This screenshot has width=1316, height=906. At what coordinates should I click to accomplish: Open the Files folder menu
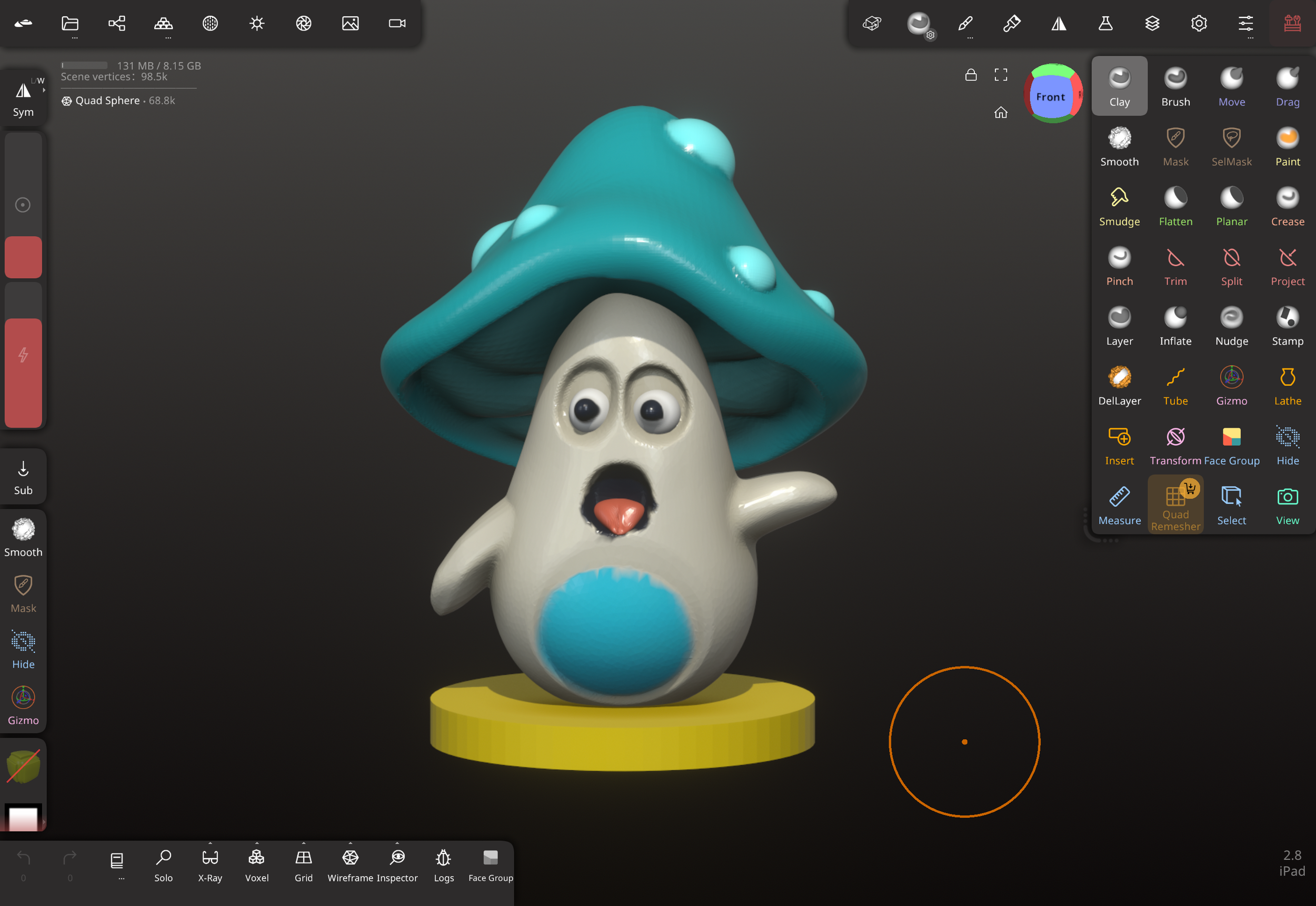(70, 24)
